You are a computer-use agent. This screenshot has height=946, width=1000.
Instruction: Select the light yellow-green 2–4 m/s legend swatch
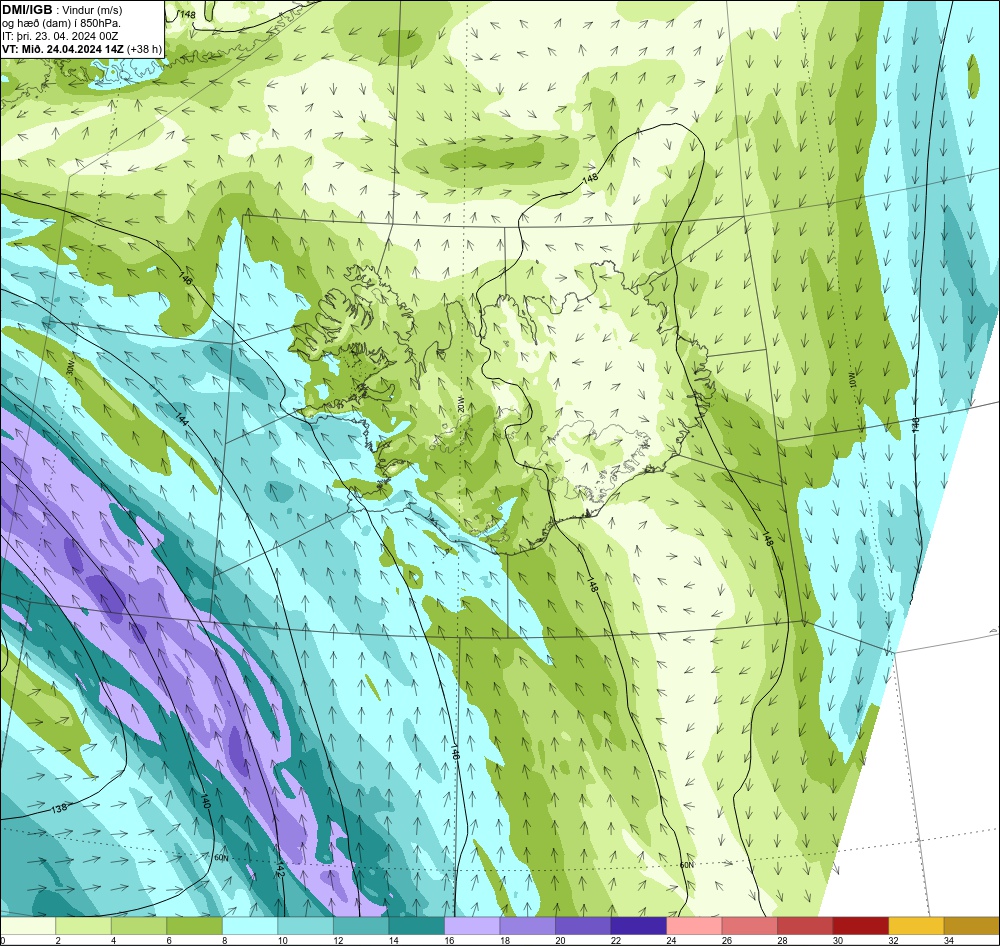[x=84, y=925]
